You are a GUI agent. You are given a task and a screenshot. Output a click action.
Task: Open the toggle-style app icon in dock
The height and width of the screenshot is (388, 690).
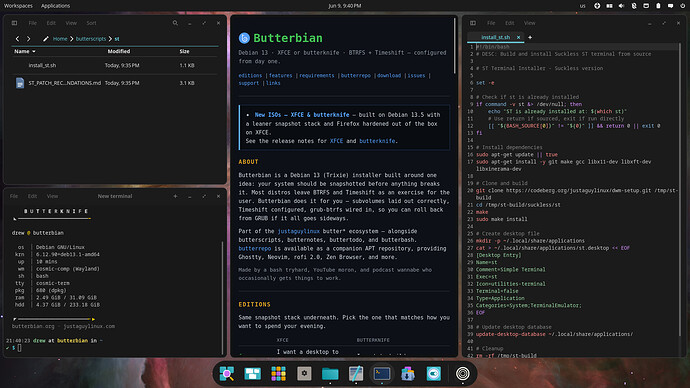[433, 373]
